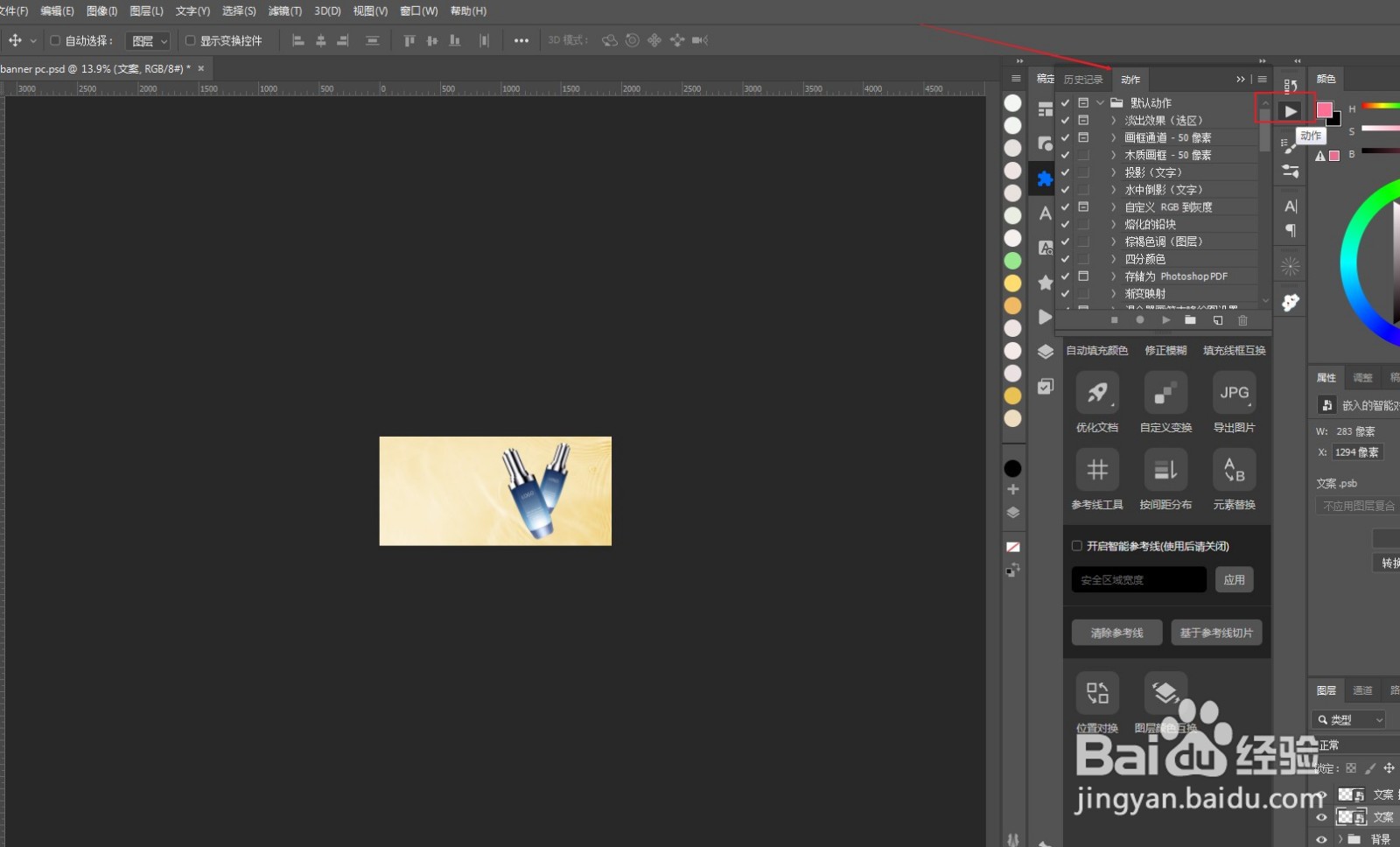Open the Actions panel play icon
Screen dimensions: 1400x847
[1290, 111]
